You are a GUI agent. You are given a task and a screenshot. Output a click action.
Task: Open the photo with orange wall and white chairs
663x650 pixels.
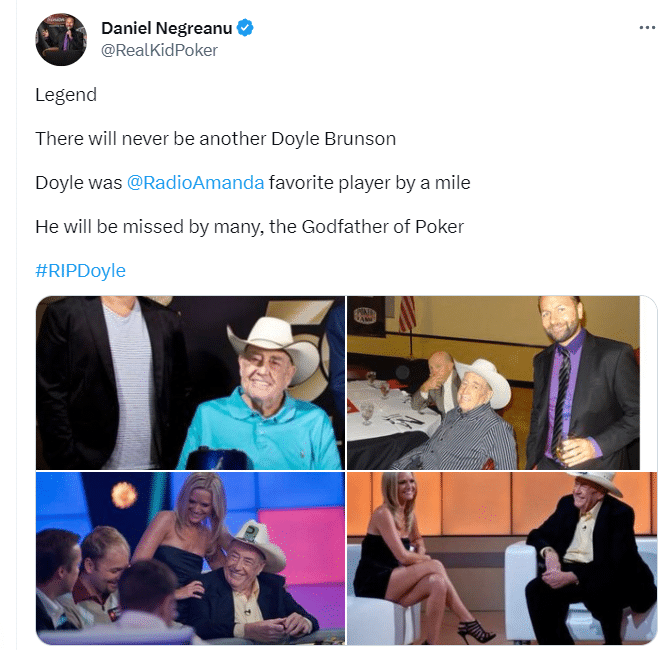(x=501, y=558)
